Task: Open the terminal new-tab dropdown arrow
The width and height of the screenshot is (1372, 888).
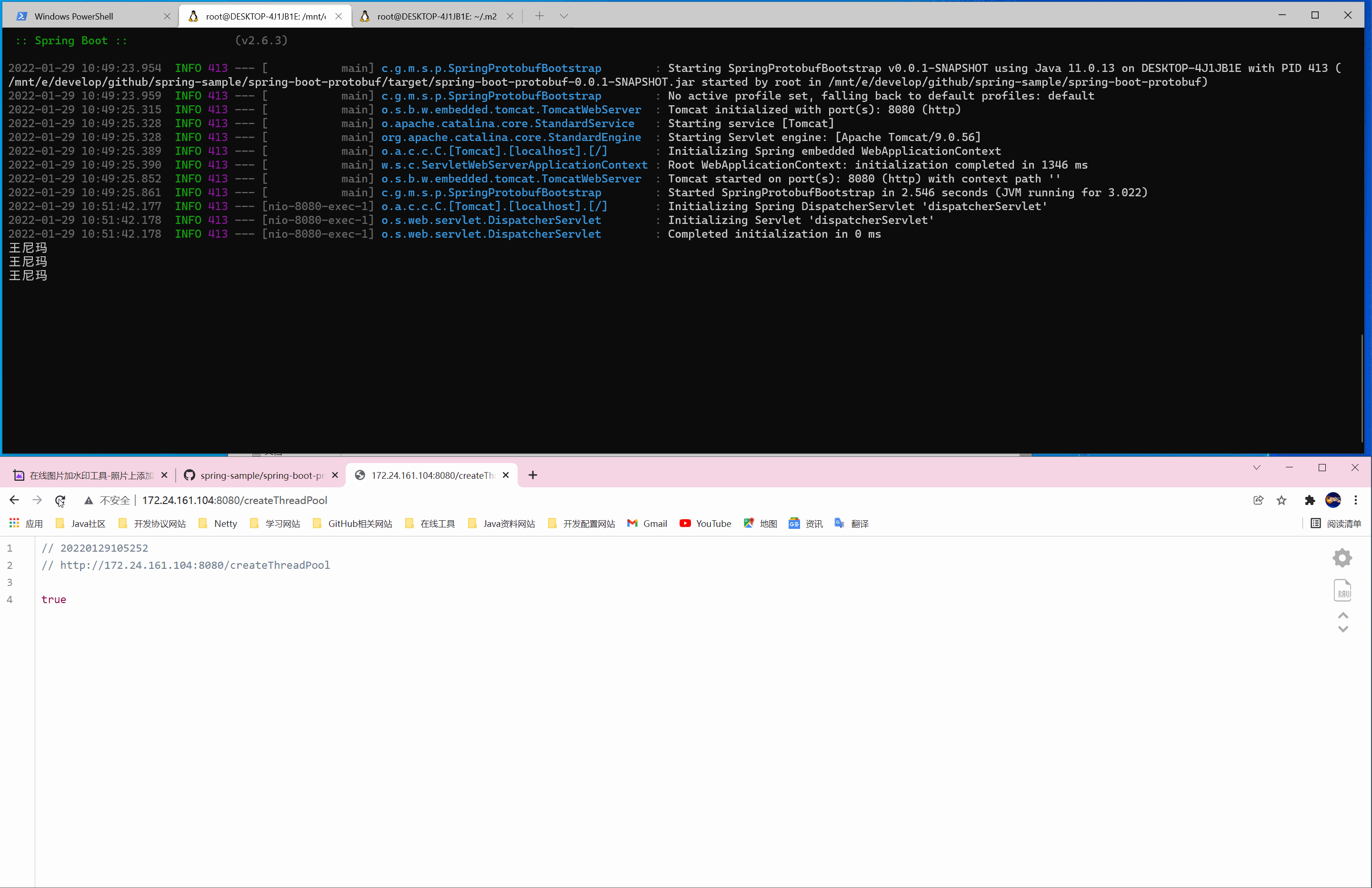Action: [x=564, y=16]
